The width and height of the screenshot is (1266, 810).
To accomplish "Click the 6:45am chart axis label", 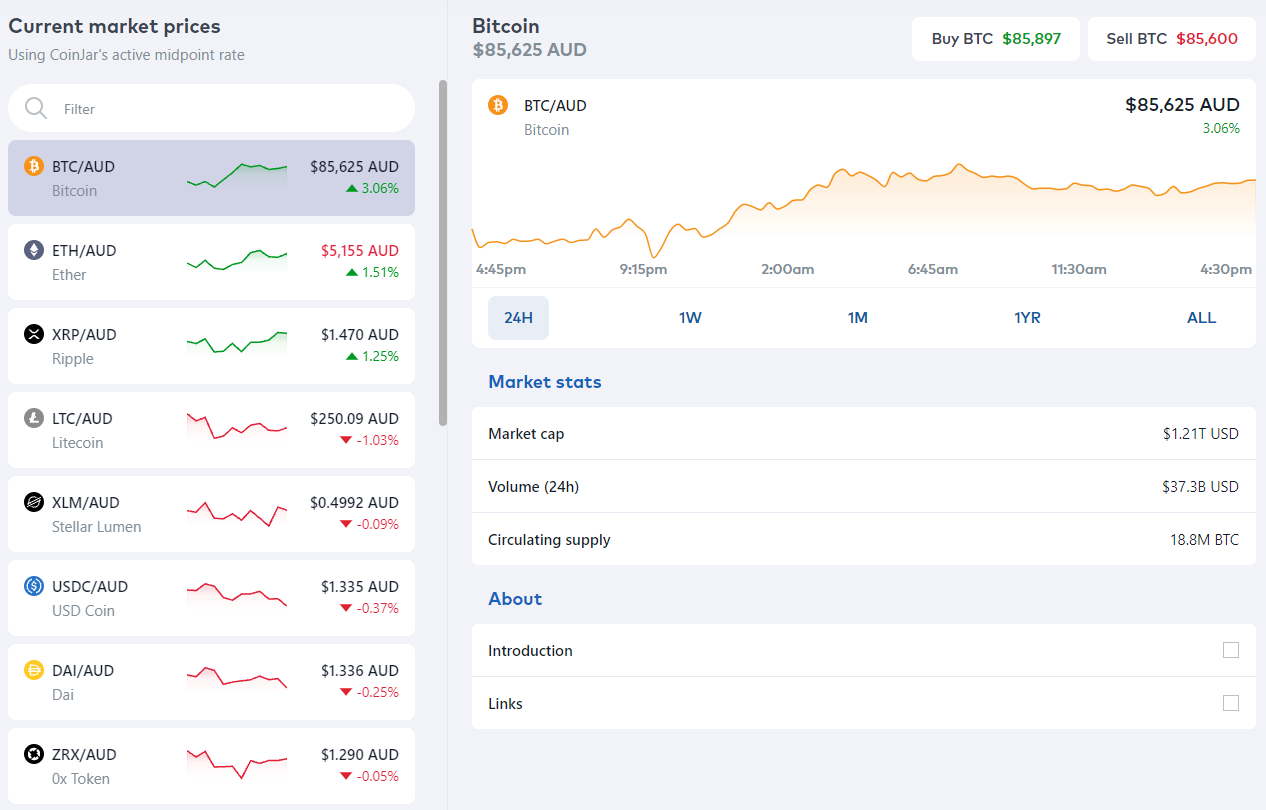I will [x=933, y=269].
